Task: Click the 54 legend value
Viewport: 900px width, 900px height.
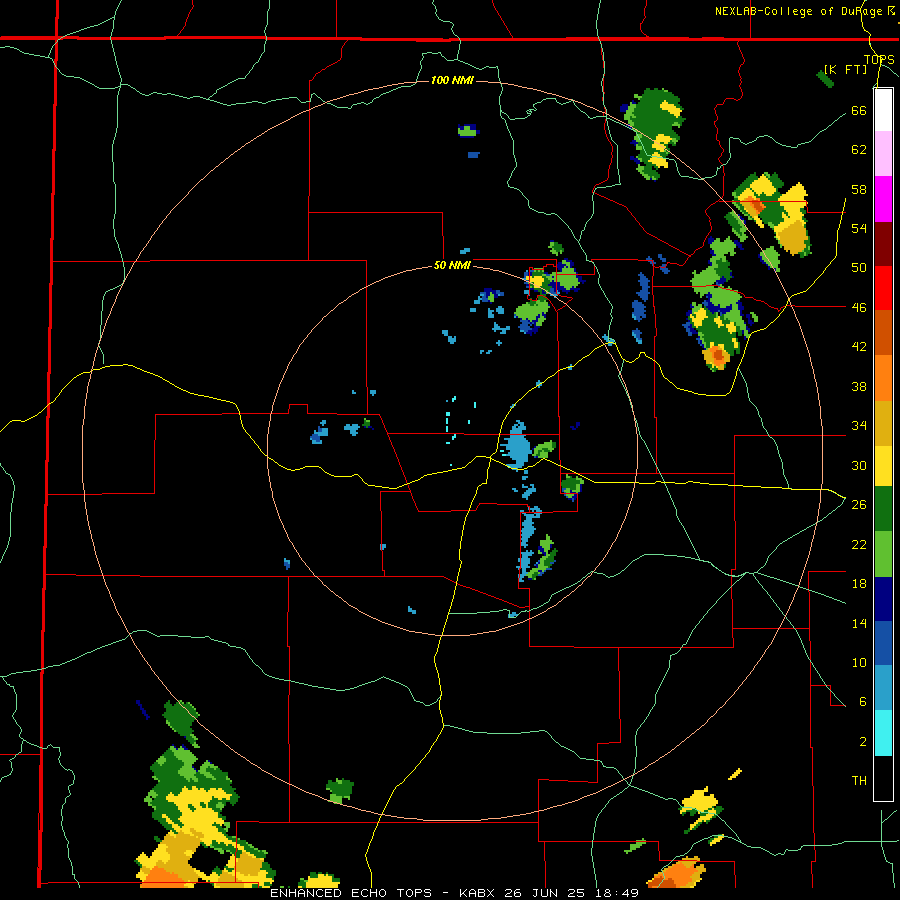Action: [x=859, y=228]
